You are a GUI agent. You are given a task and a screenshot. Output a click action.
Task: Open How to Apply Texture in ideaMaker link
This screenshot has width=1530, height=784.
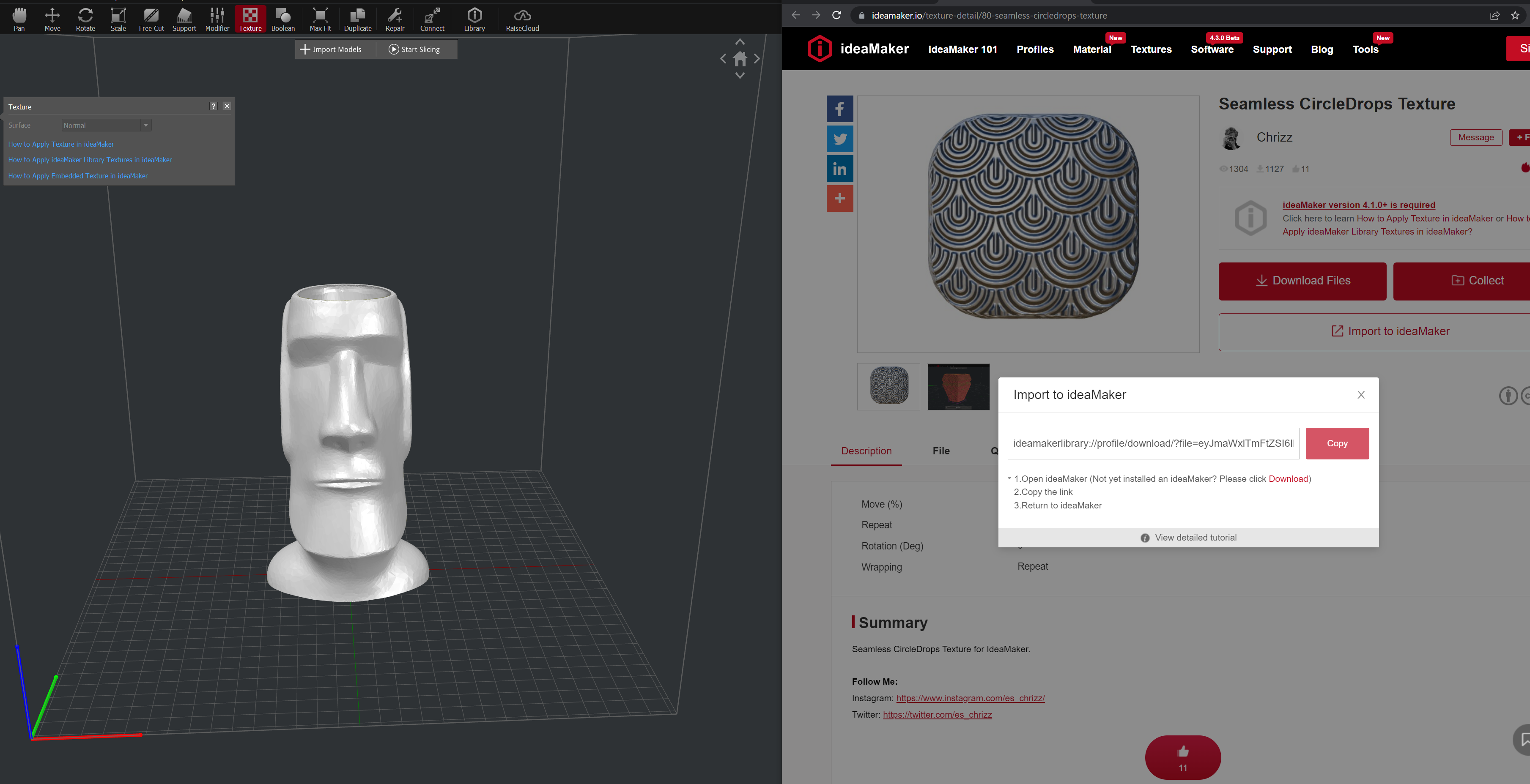click(61, 144)
